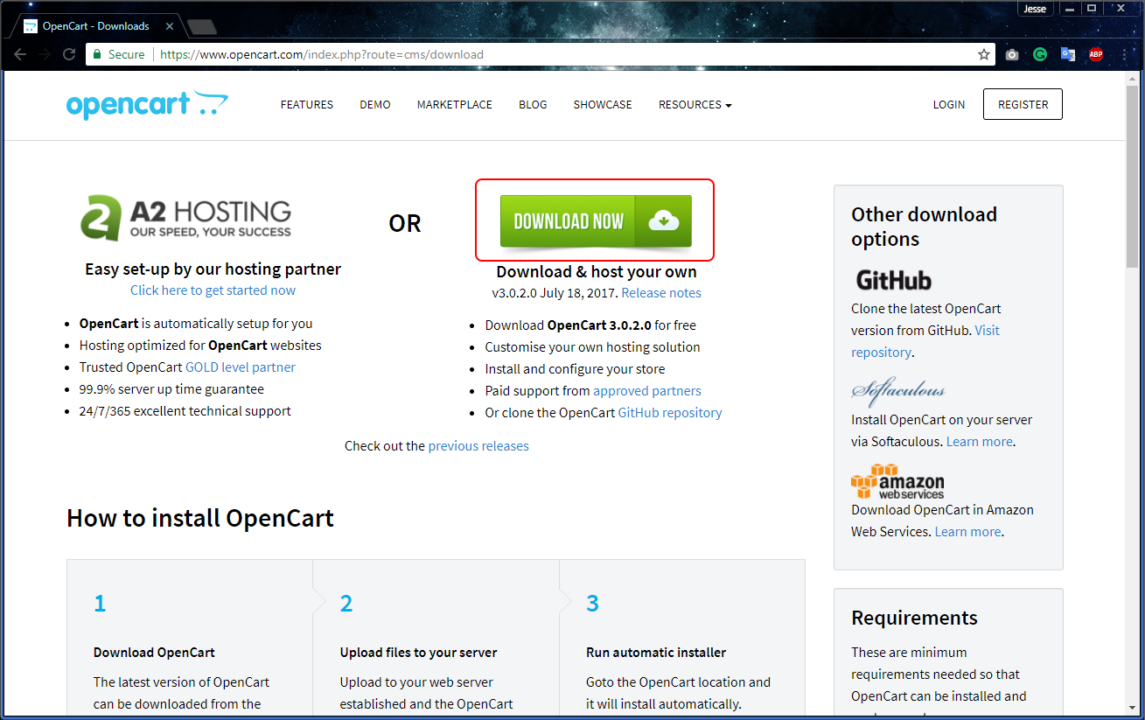Click the green Download Now button
Viewport: 1145px width, 720px height.
tap(595, 221)
